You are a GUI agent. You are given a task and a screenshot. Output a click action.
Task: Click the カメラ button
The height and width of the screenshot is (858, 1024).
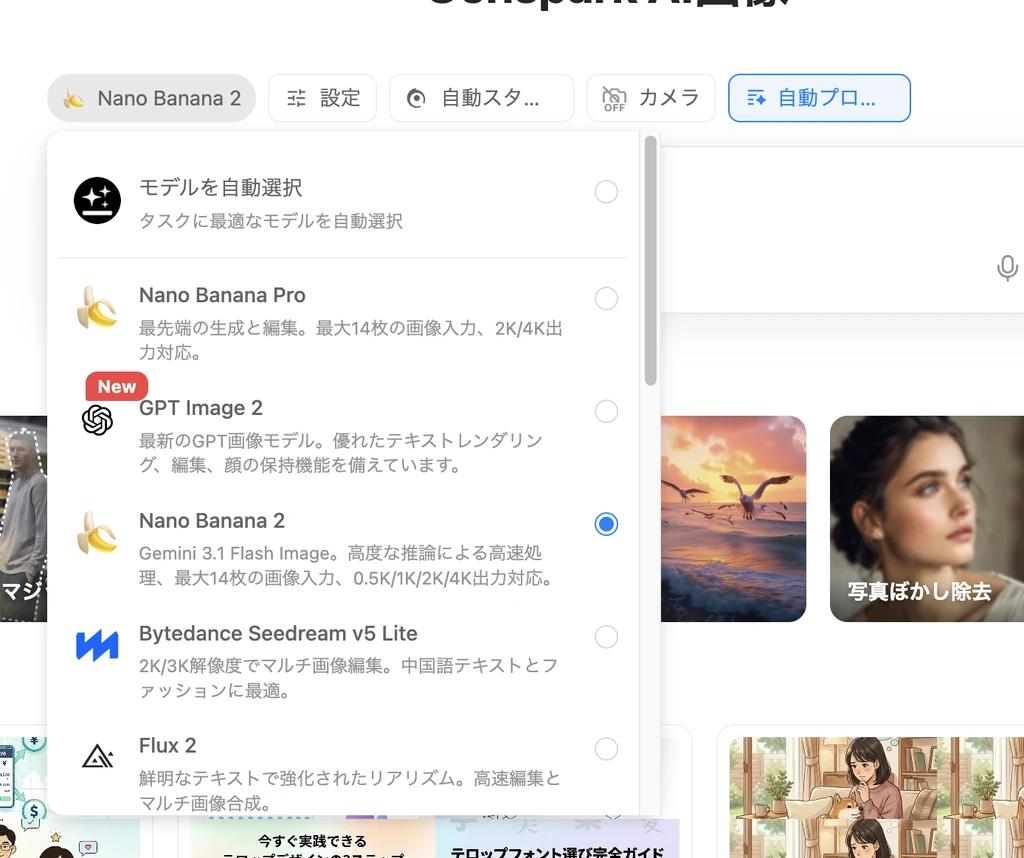(651, 98)
